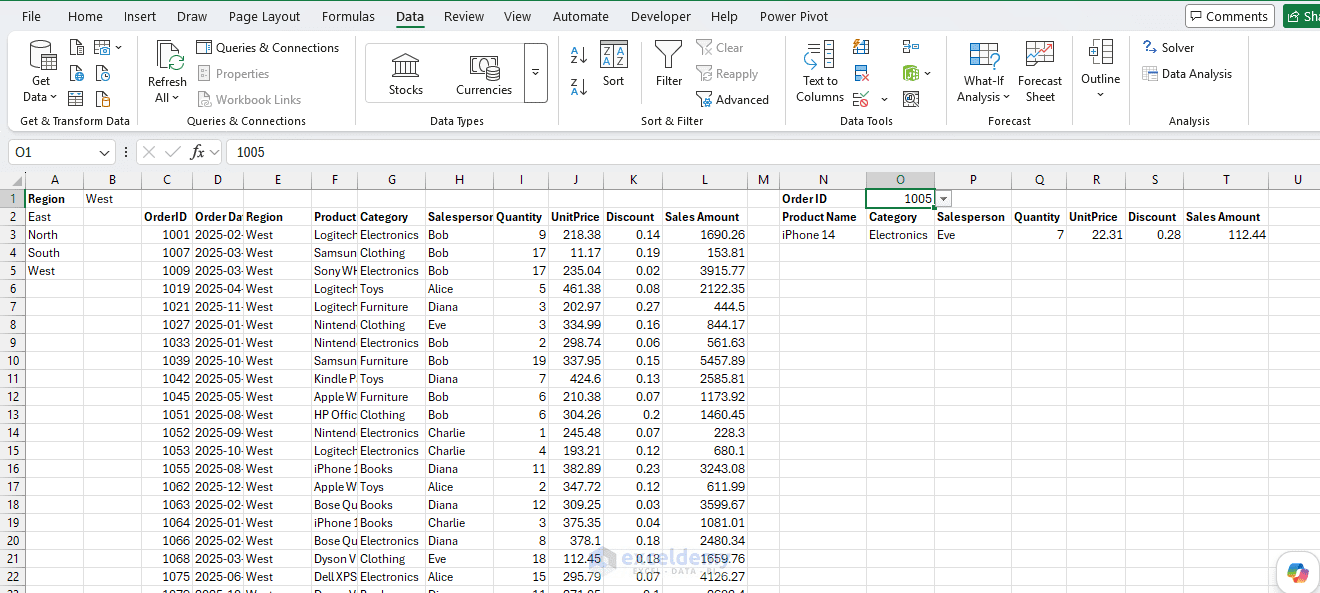Image resolution: width=1320 pixels, height=593 pixels.
Task: Toggle the Filter button
Action: click(x=669, y=65)
